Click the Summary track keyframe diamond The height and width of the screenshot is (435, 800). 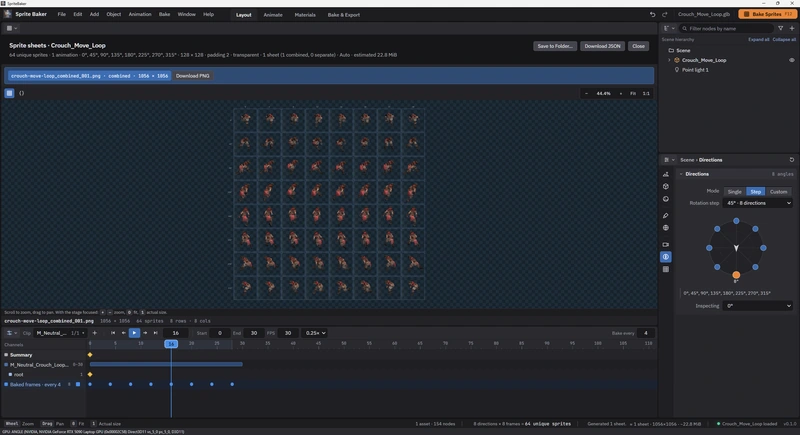(x=90, y=354)
